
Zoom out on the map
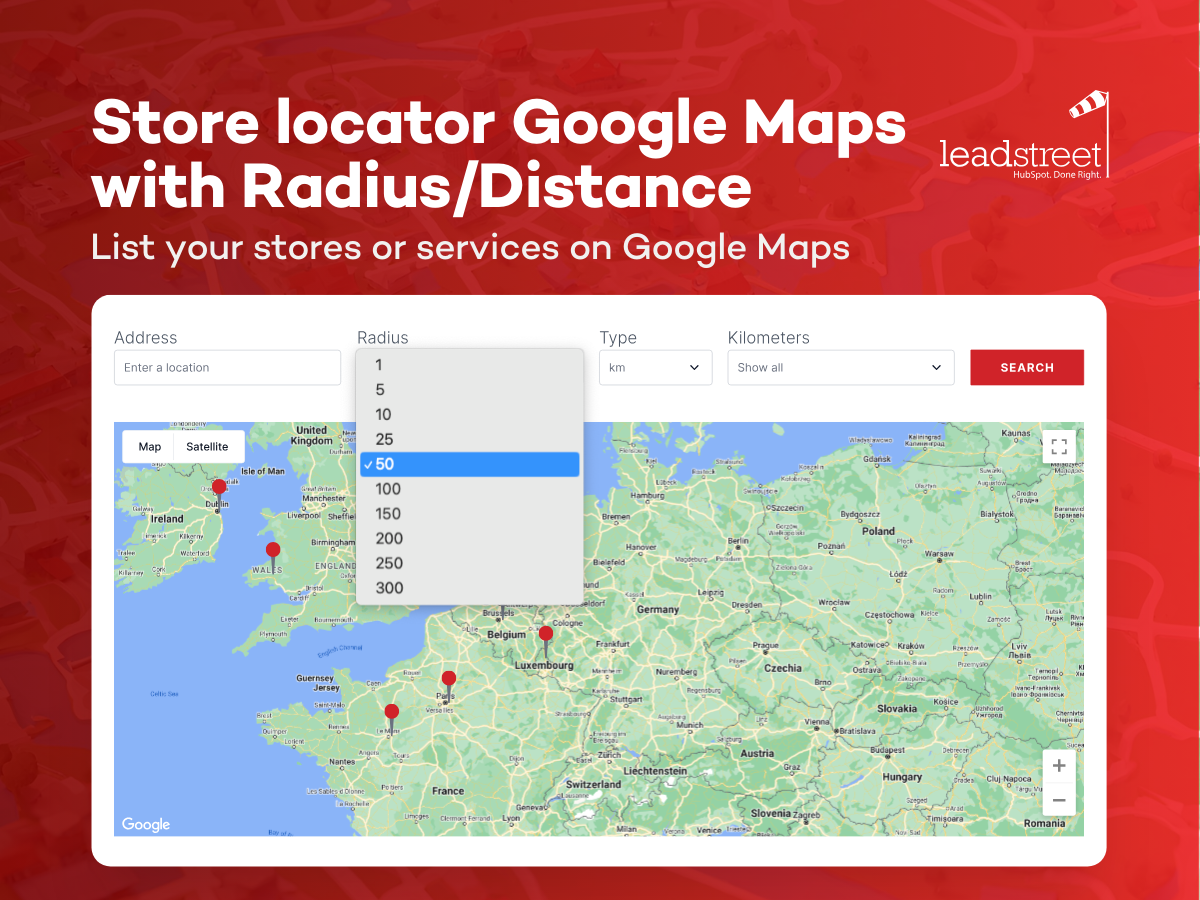pos(1059,800)
